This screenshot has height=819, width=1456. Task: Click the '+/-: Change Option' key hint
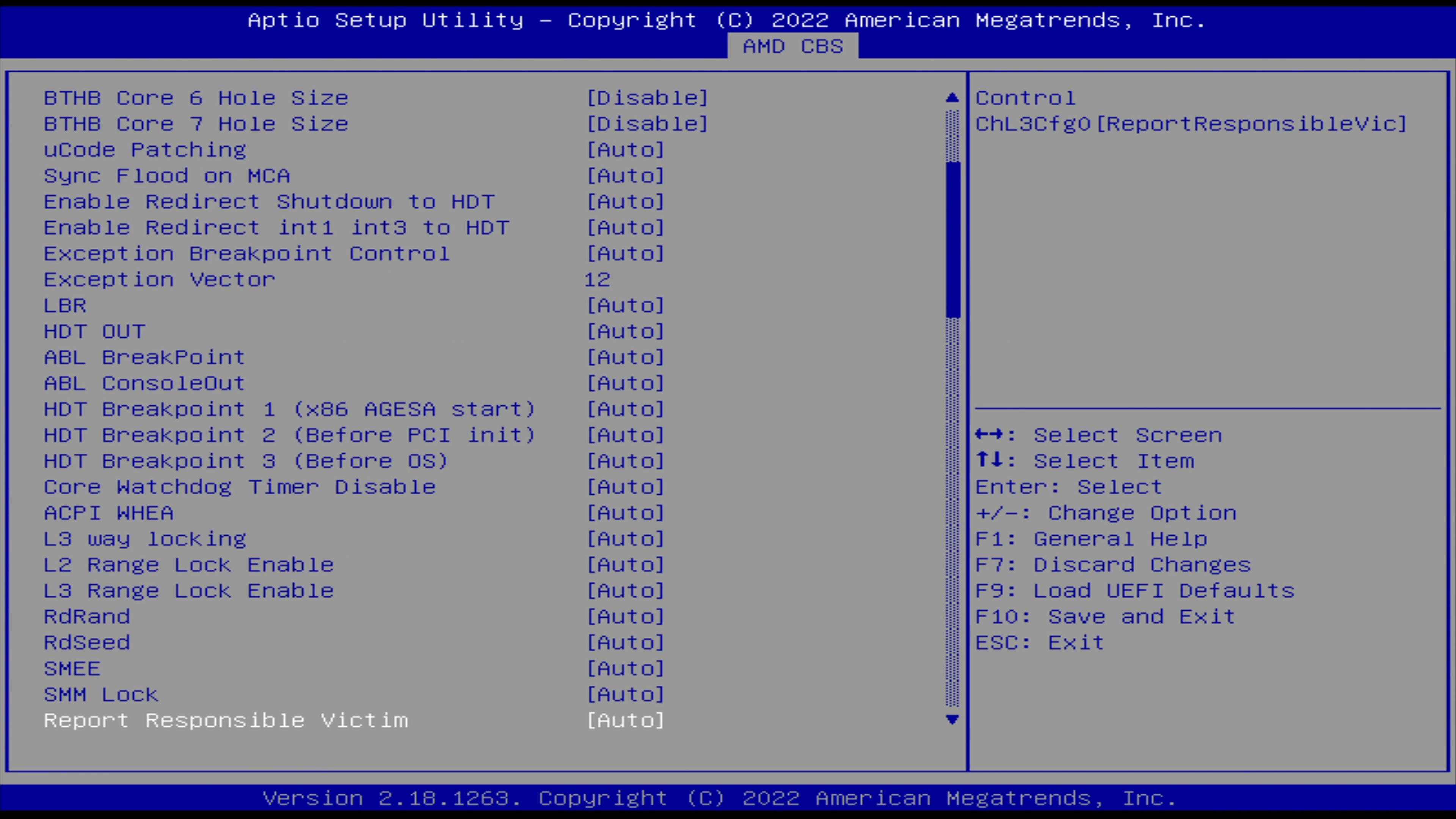(x=1106, y=513)
